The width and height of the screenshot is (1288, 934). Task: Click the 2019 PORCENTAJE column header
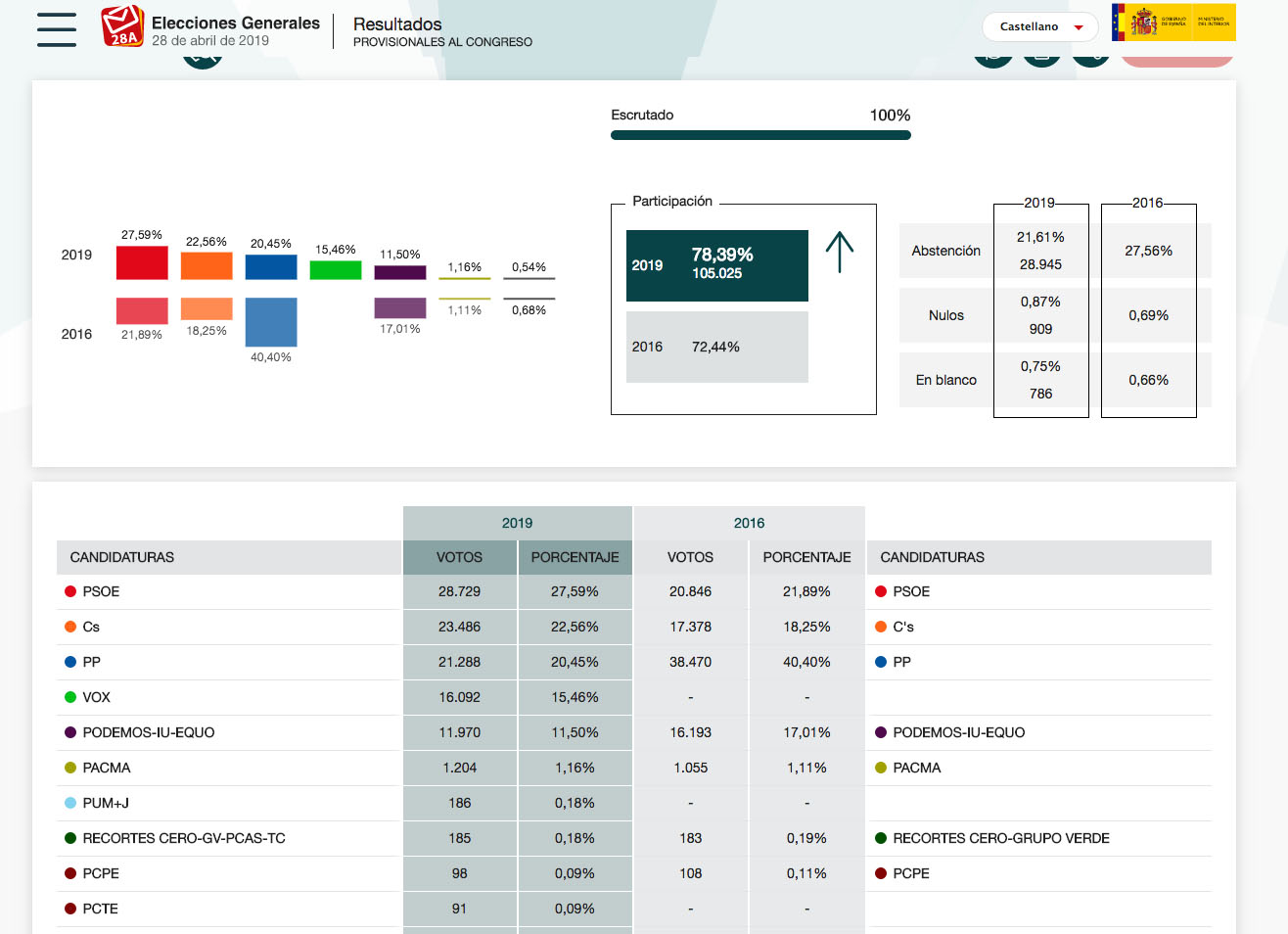[x=575, y=557]
